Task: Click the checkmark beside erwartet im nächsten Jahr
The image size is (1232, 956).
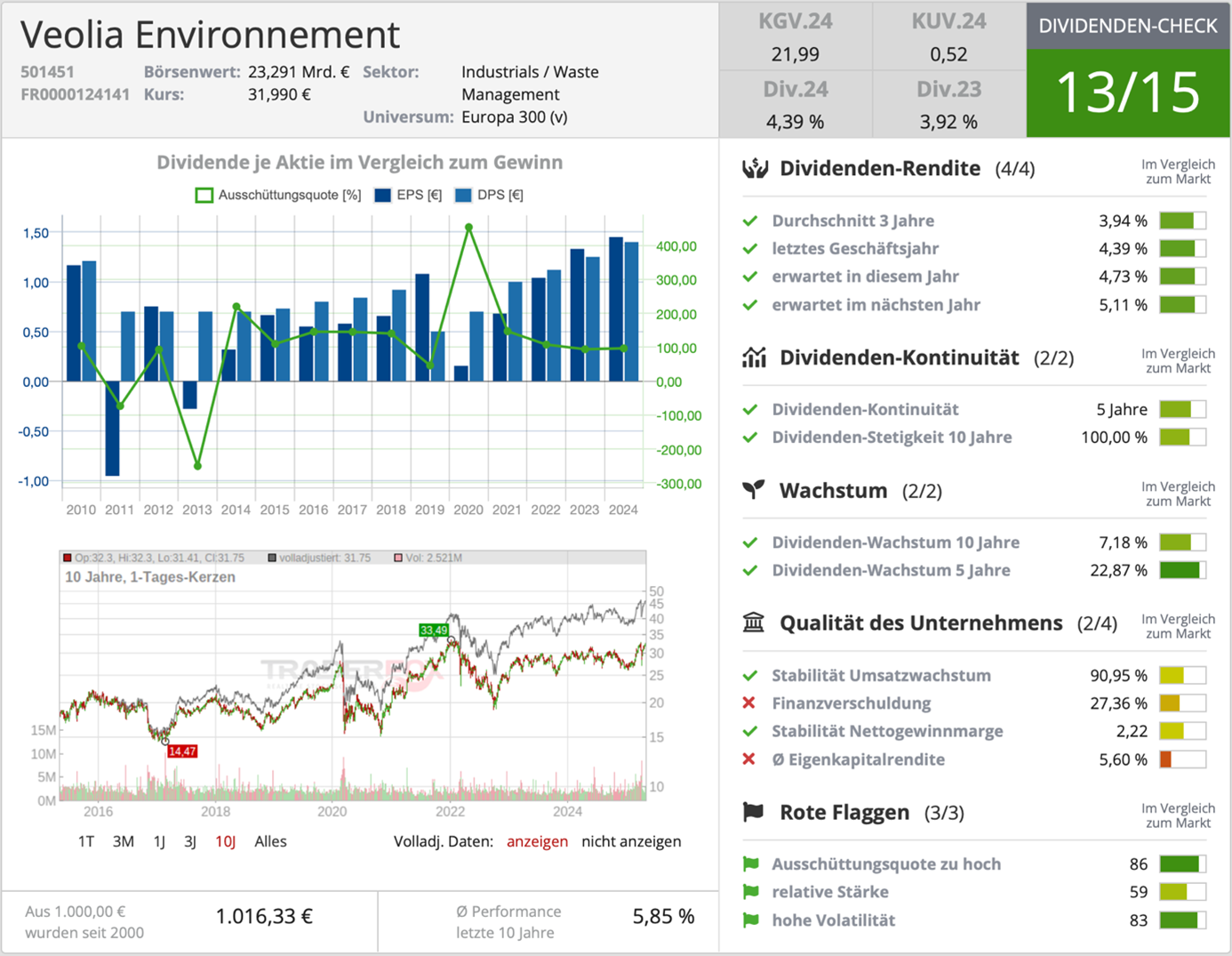Action: 750,304
